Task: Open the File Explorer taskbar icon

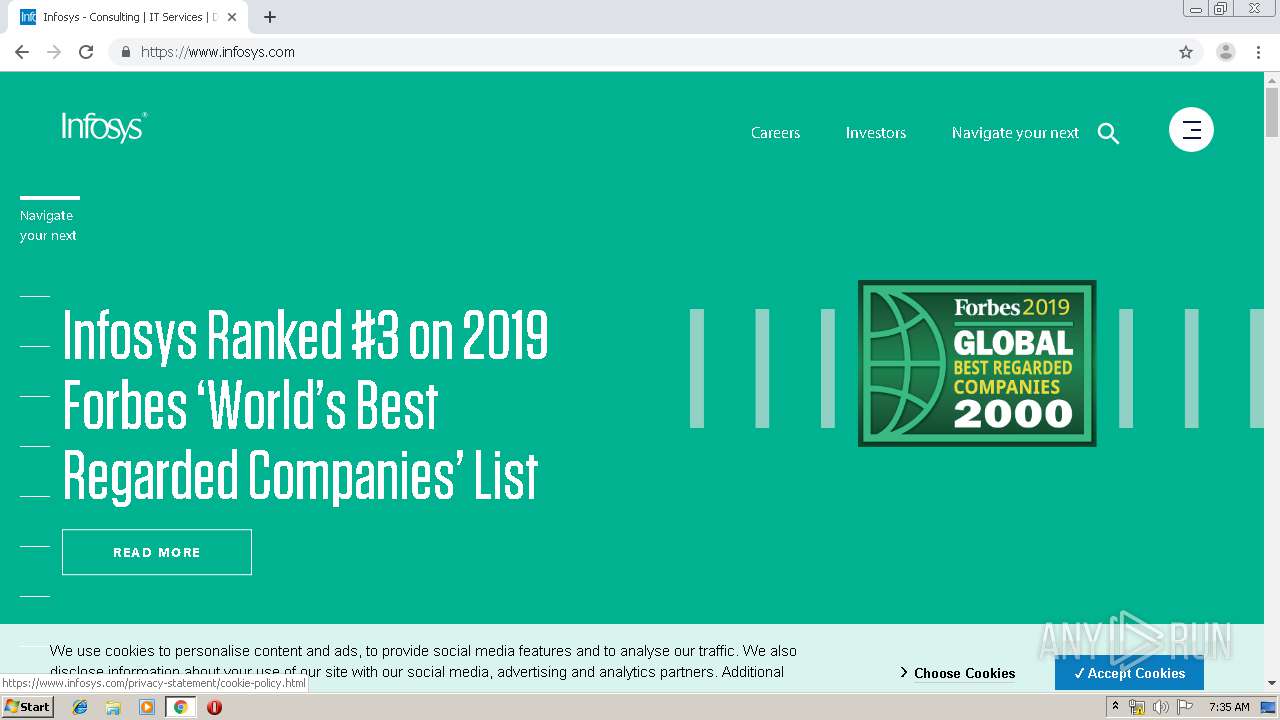Action: coord(113,707)
